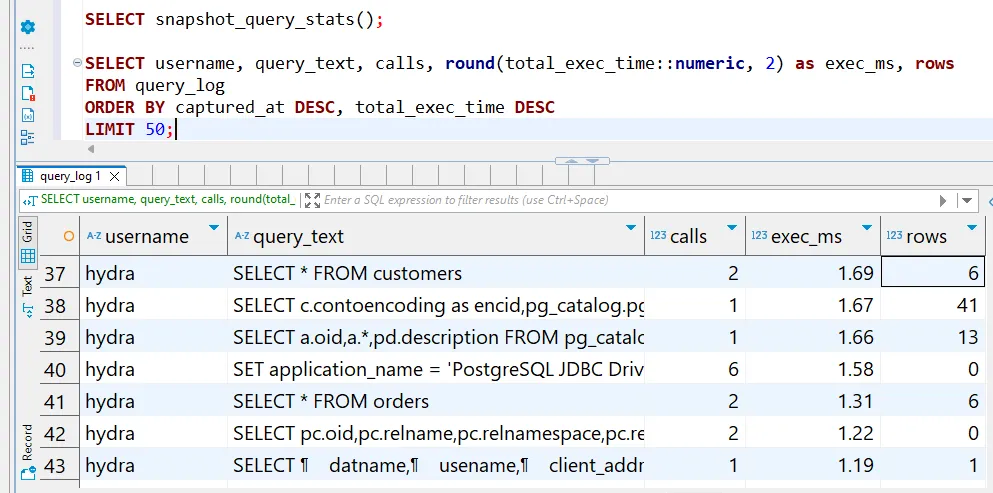Click the 'SET application_name' query cell

(436, 369)
